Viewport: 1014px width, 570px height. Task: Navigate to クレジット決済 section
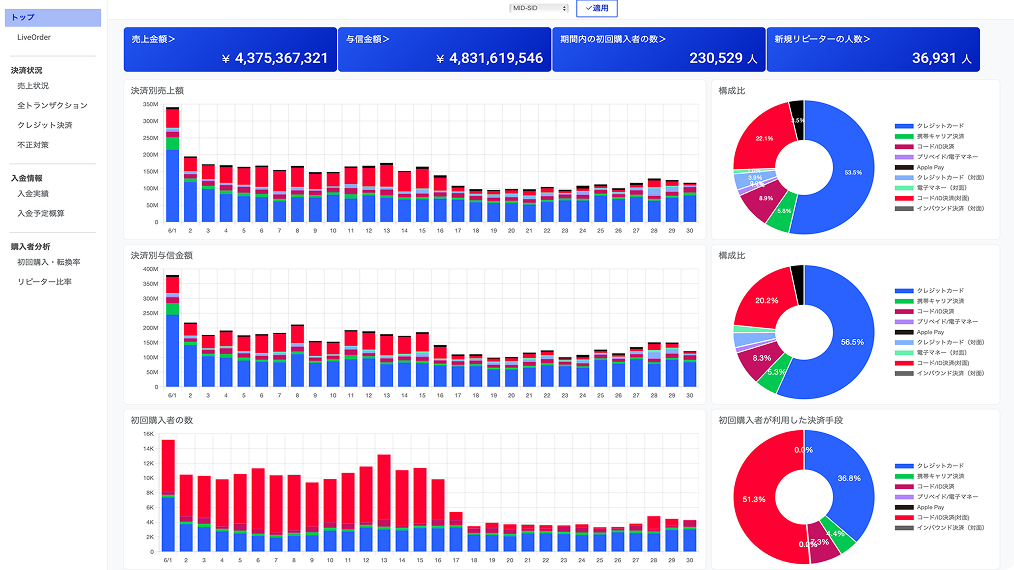[44, 125]
